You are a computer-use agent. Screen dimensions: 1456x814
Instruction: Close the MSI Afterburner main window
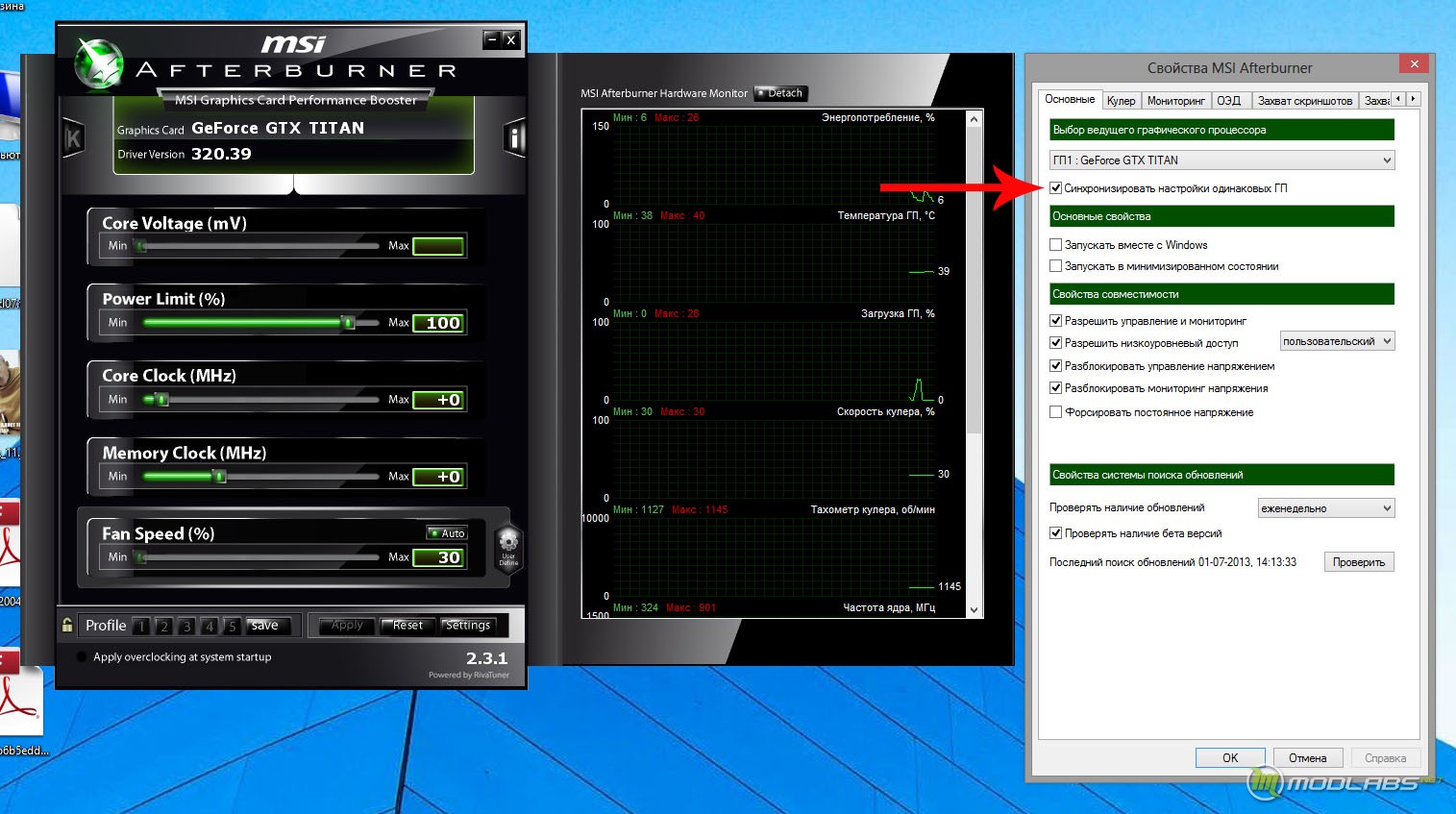click(x=511, y=39)
